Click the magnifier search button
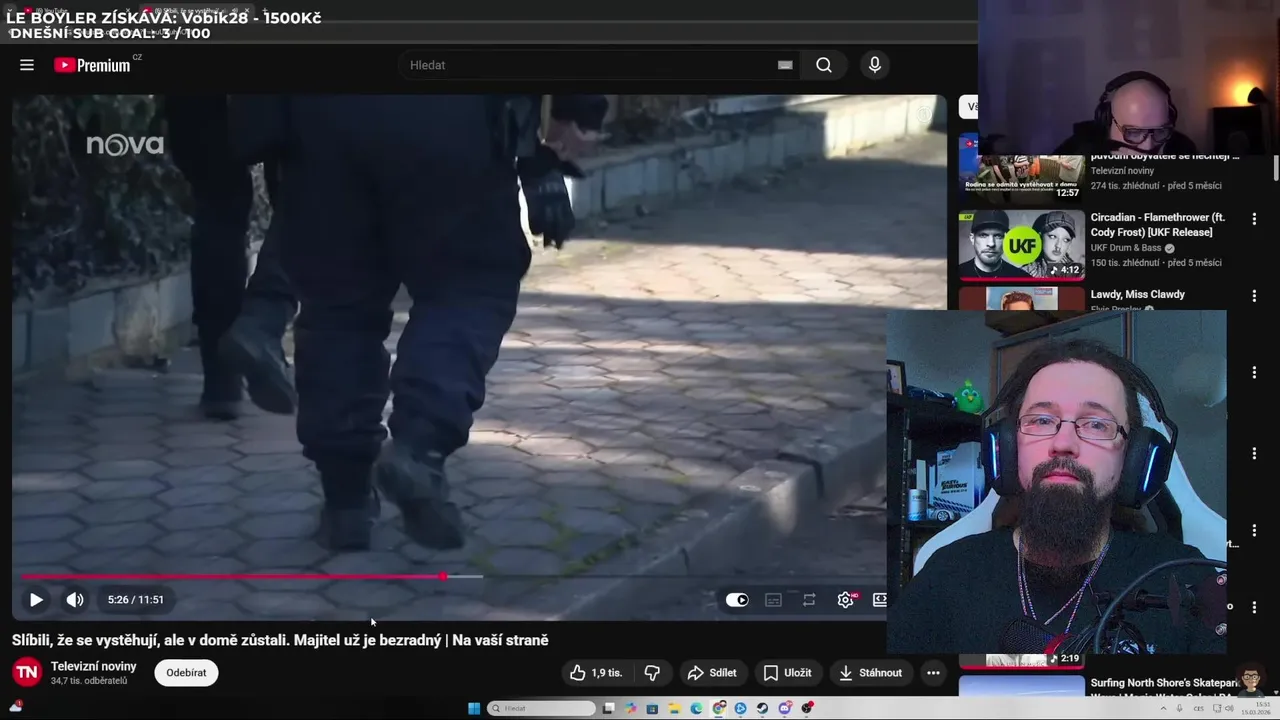The height and width of the screenshot is (720, 1280). pyautogui.click(x=823, y=65)
